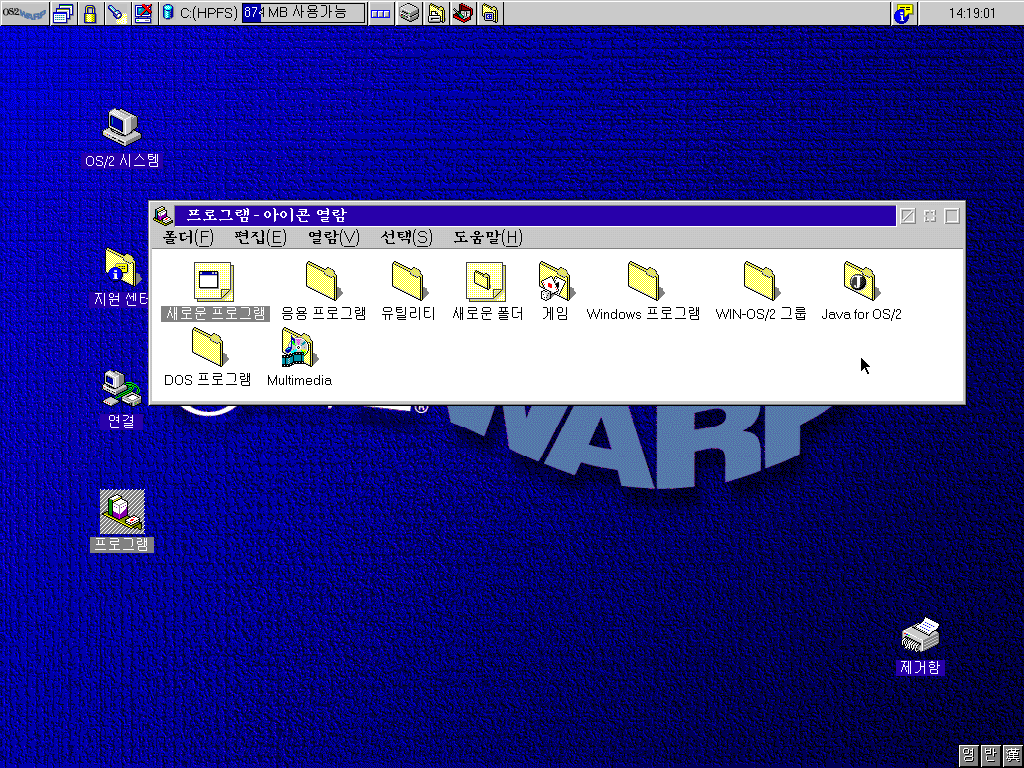The height and width of the screenshot is (768, 1024).
Task: Open the 도움말(H) menu
Action: coord(488,237)
